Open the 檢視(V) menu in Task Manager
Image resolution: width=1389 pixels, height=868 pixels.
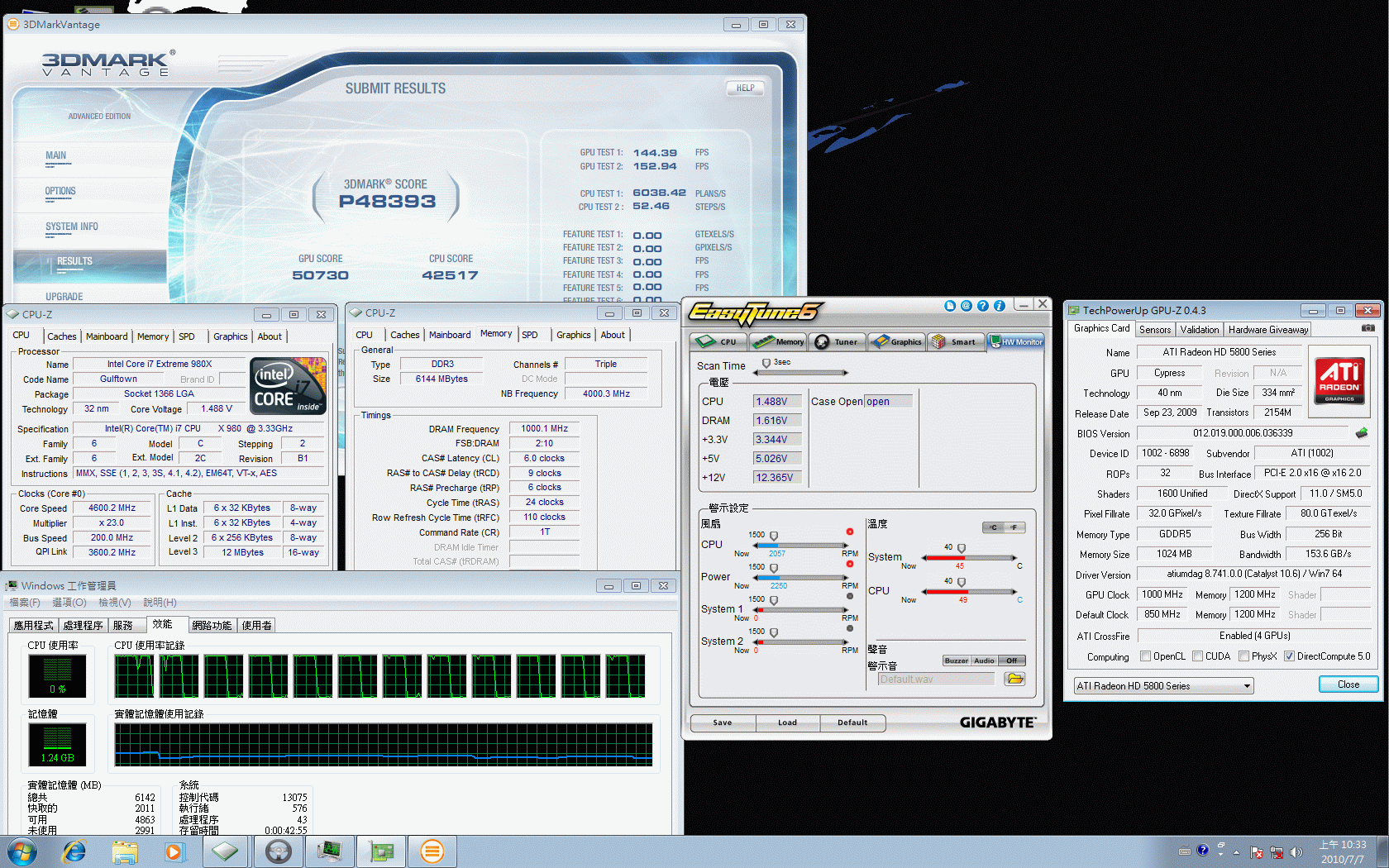click(114, 603)
